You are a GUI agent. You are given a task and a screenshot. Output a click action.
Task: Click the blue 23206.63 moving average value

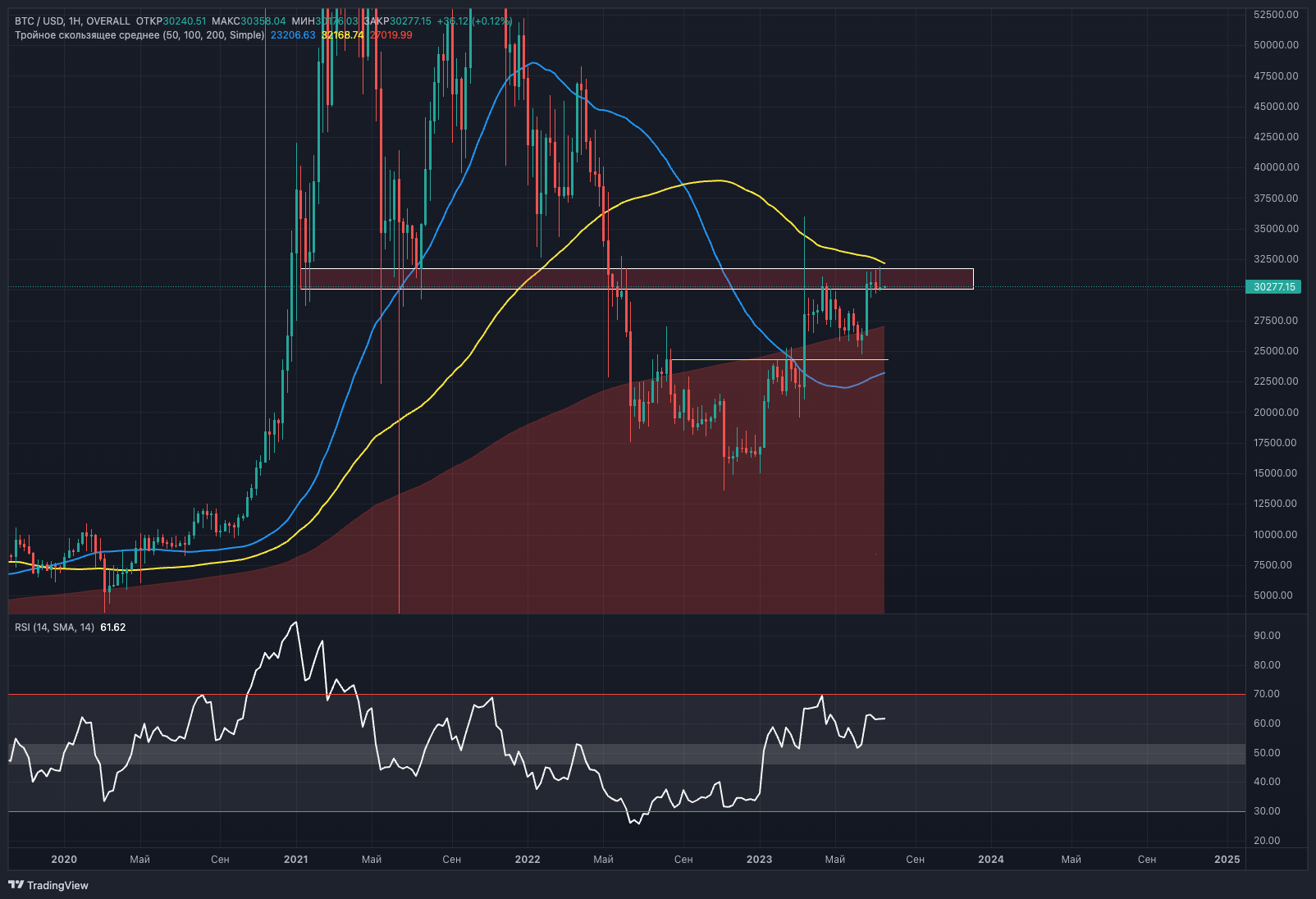(x=293, y=35)
